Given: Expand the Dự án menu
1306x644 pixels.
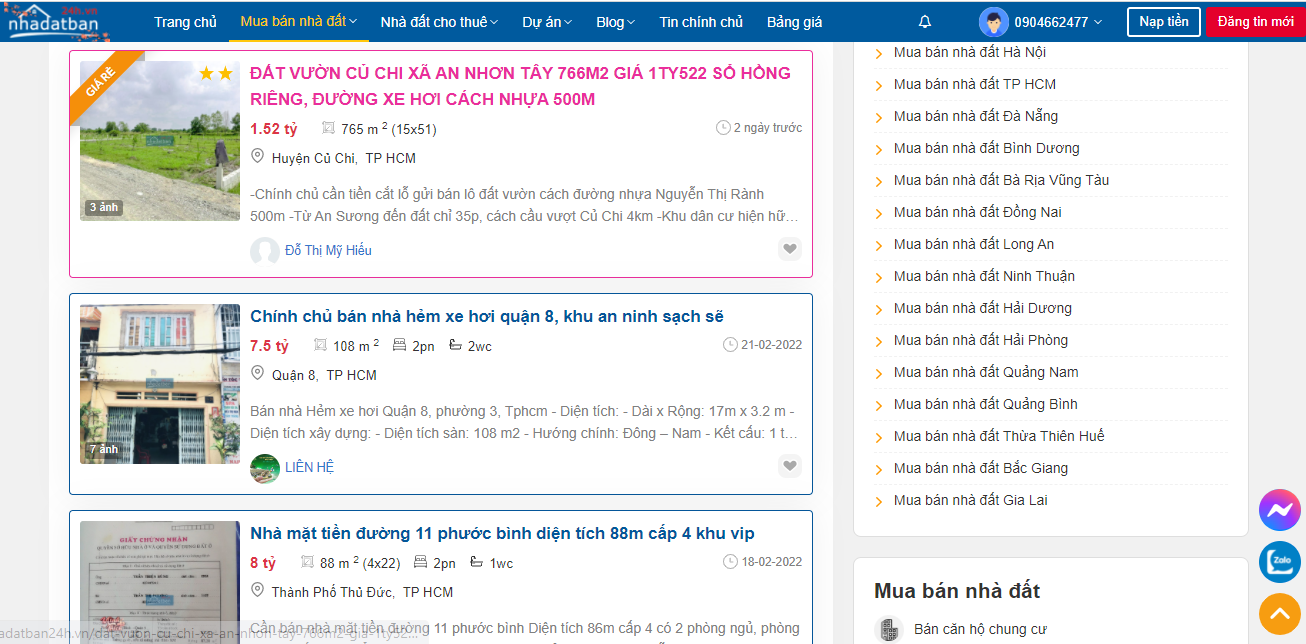Looking at the screenshot, I should (548, 22).
